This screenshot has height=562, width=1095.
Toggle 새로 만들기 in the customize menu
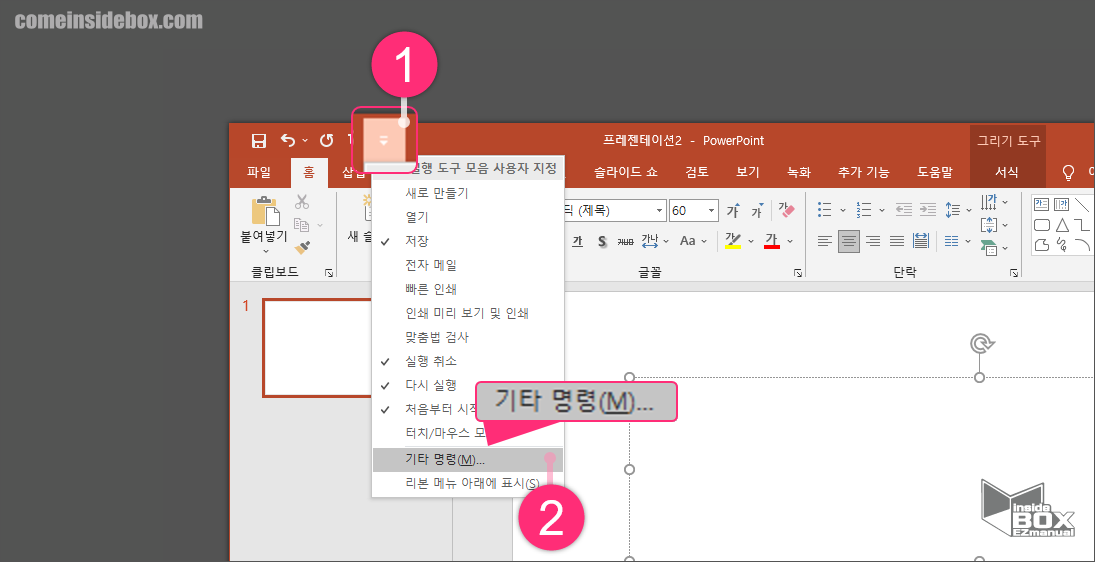tap(467, 193)
